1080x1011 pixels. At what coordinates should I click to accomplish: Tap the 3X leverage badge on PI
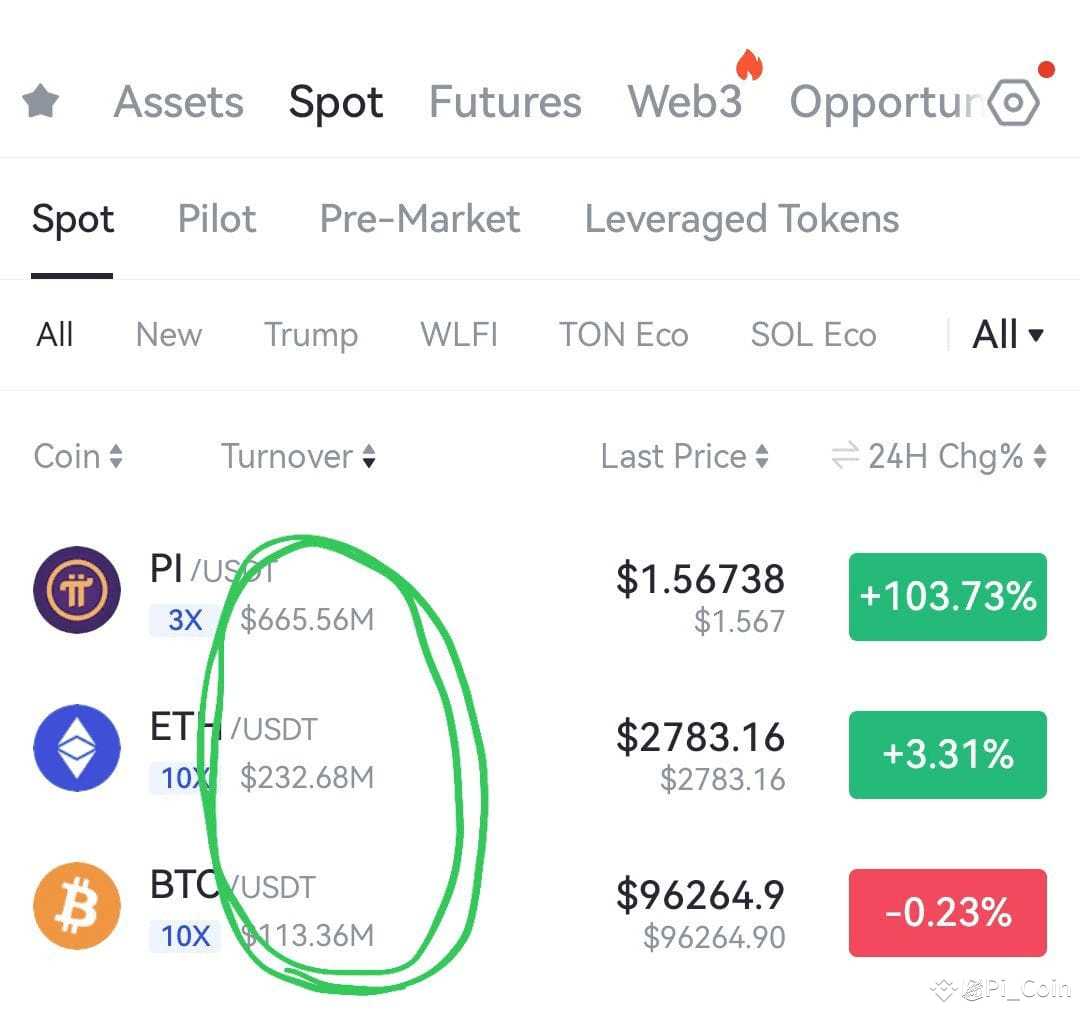185,620
